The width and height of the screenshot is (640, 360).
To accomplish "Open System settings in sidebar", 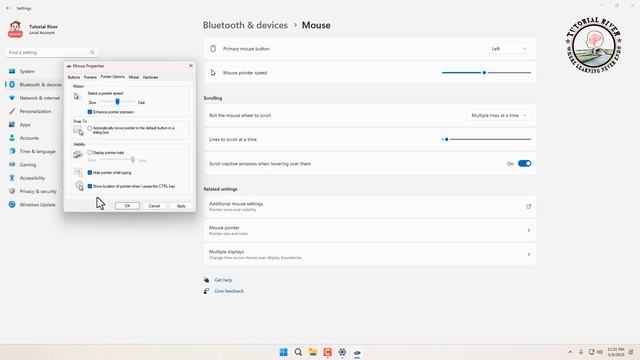I will 27,71.
